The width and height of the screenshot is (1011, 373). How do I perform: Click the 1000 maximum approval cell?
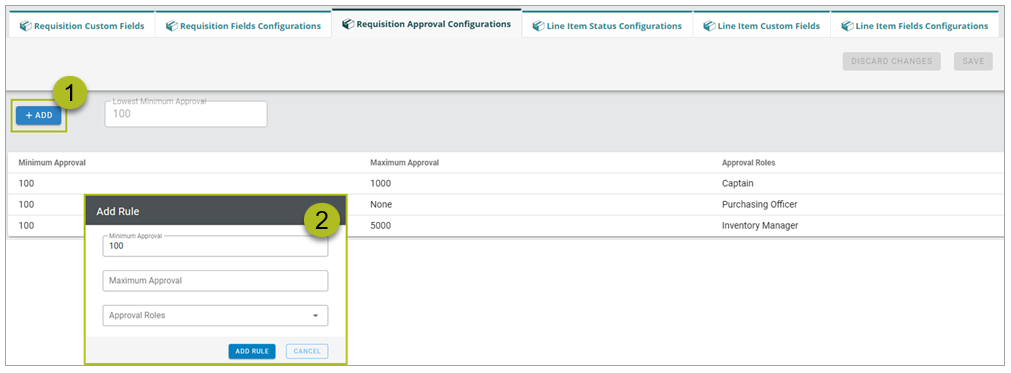(x=380, y=184)
